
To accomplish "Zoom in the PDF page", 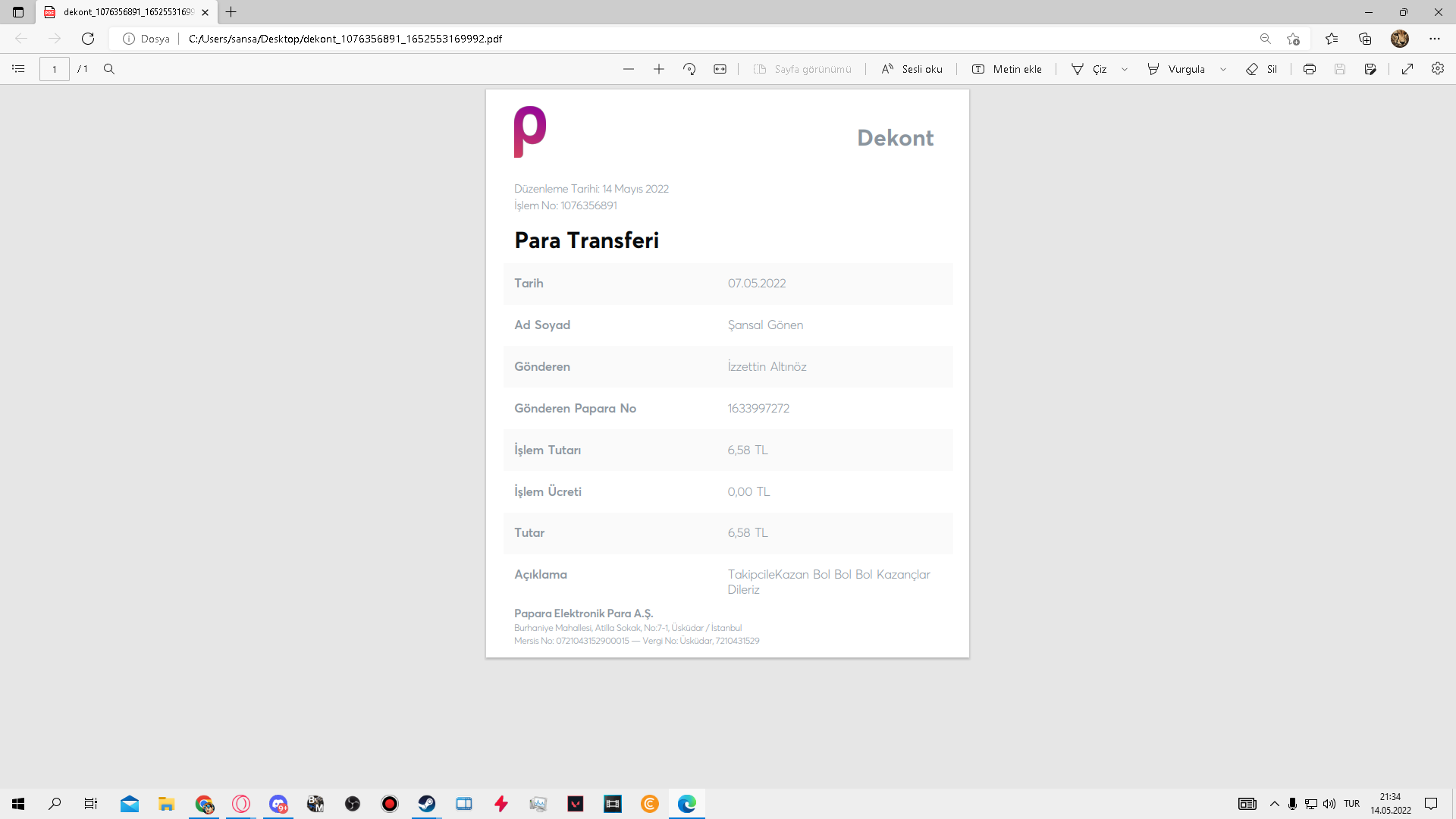I will 659,69.
